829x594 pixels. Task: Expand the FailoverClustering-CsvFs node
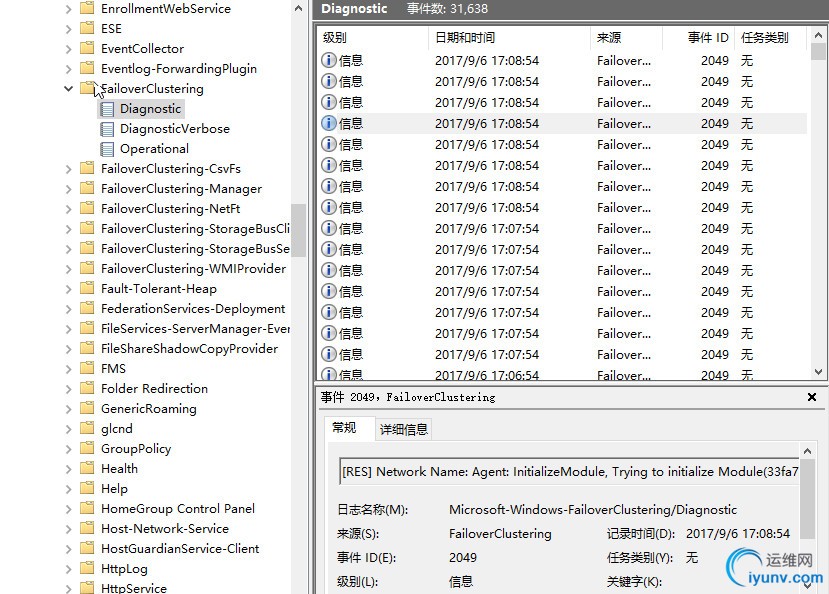[x=68, y=169]
